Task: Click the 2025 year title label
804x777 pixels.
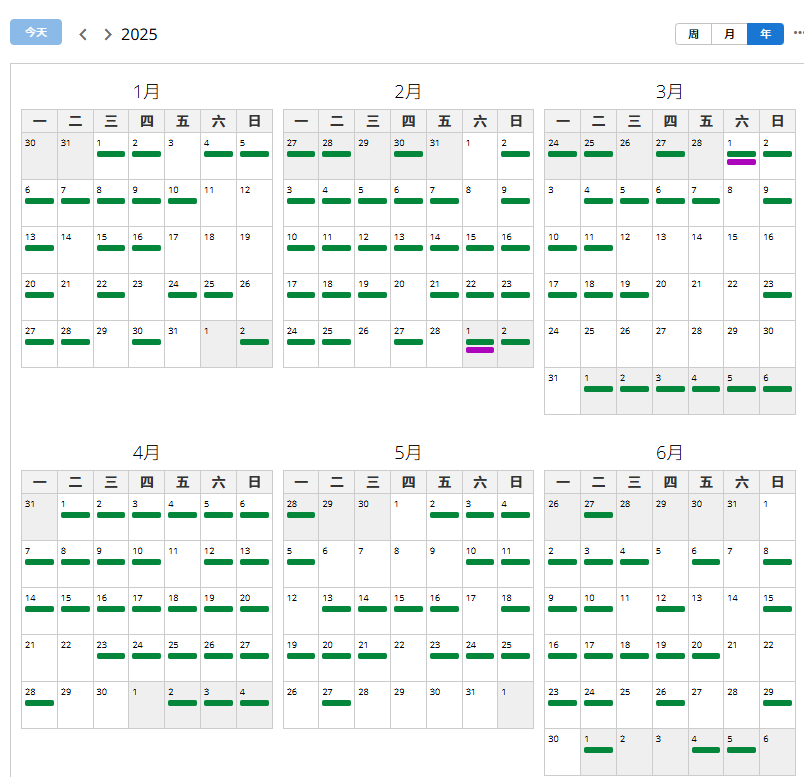Action: [139, 34]
